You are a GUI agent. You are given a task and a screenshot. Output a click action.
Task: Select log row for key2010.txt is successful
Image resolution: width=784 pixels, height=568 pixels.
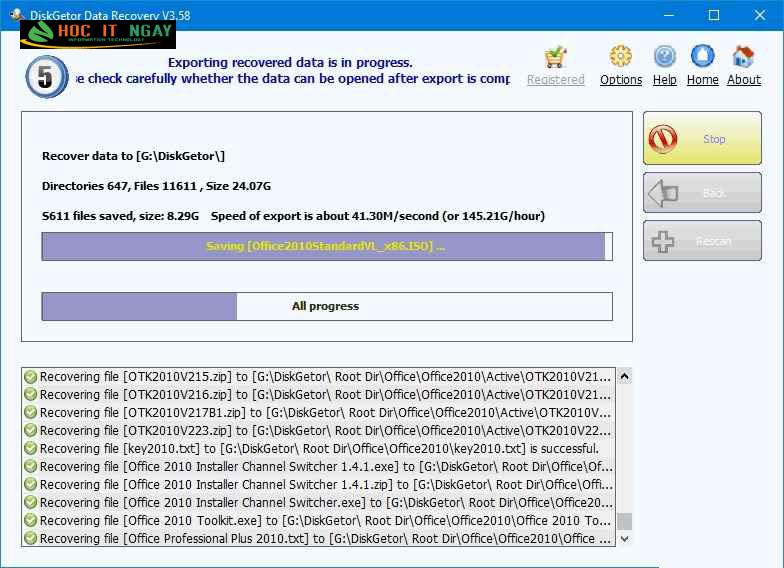coord(319,448)
